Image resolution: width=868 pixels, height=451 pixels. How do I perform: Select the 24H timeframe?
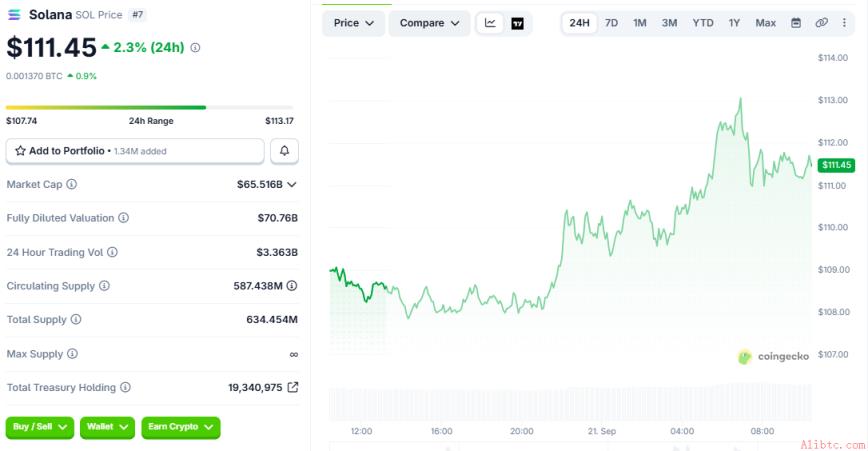pyautogui.click(x=580, y=23)
